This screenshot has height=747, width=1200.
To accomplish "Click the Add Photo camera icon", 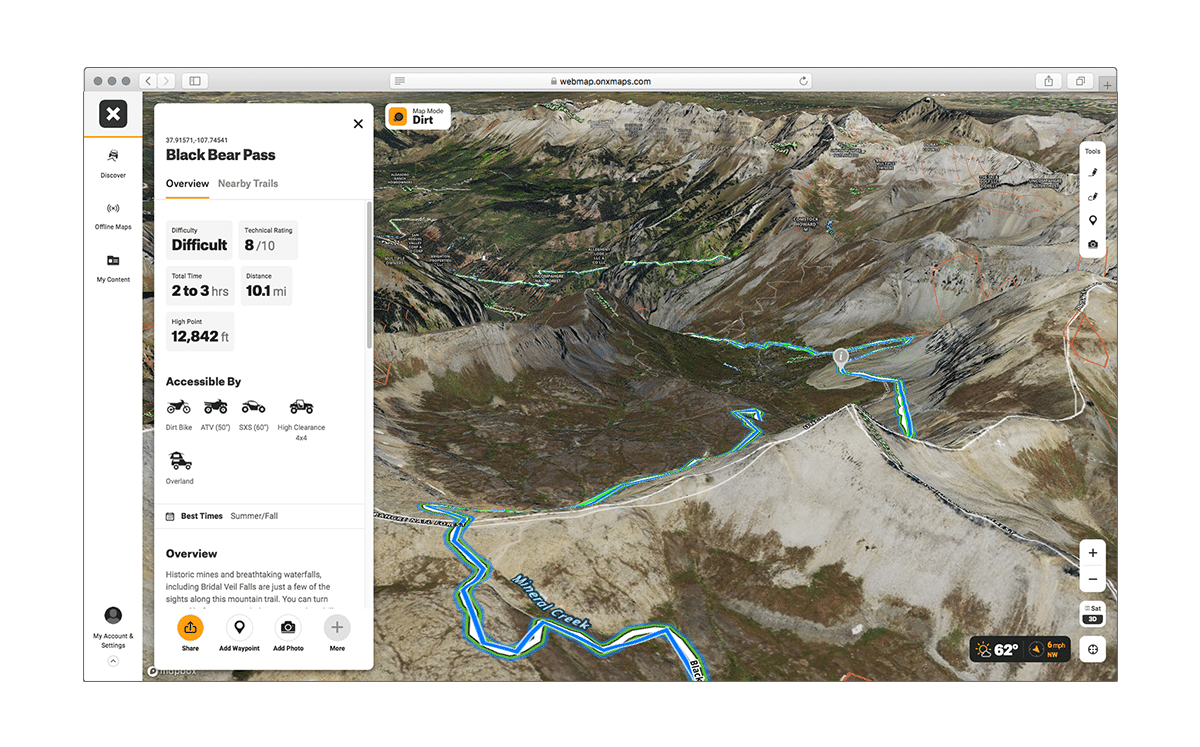I will [x=288, y=627].
